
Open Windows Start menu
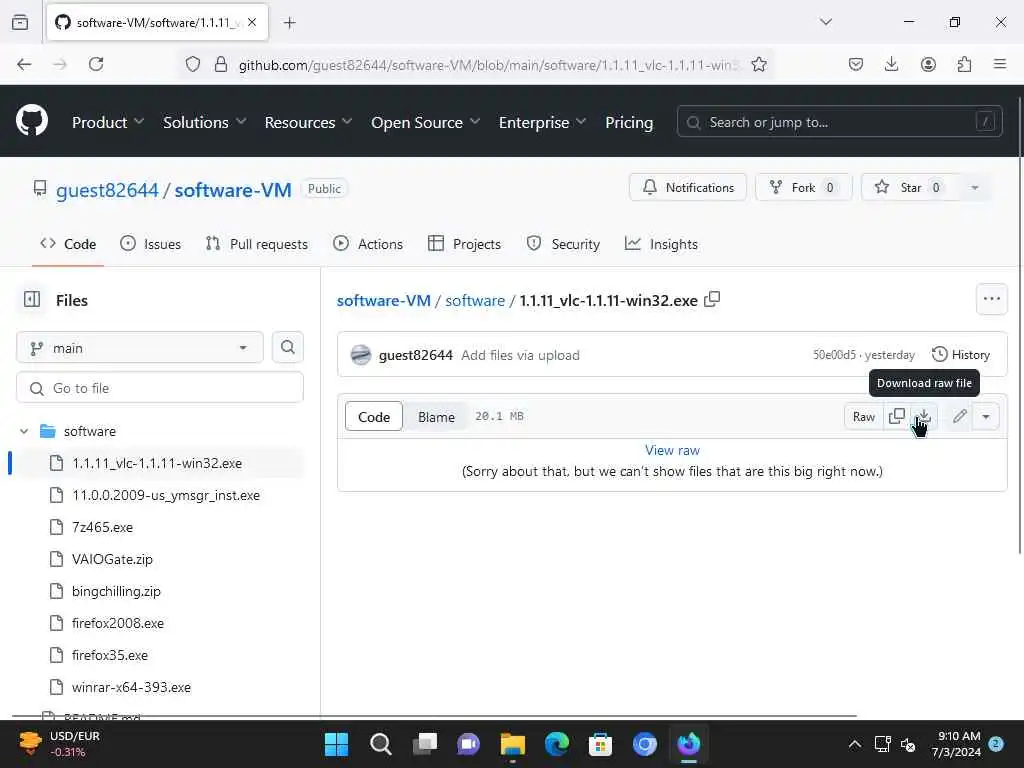click(x=337, y=744)
